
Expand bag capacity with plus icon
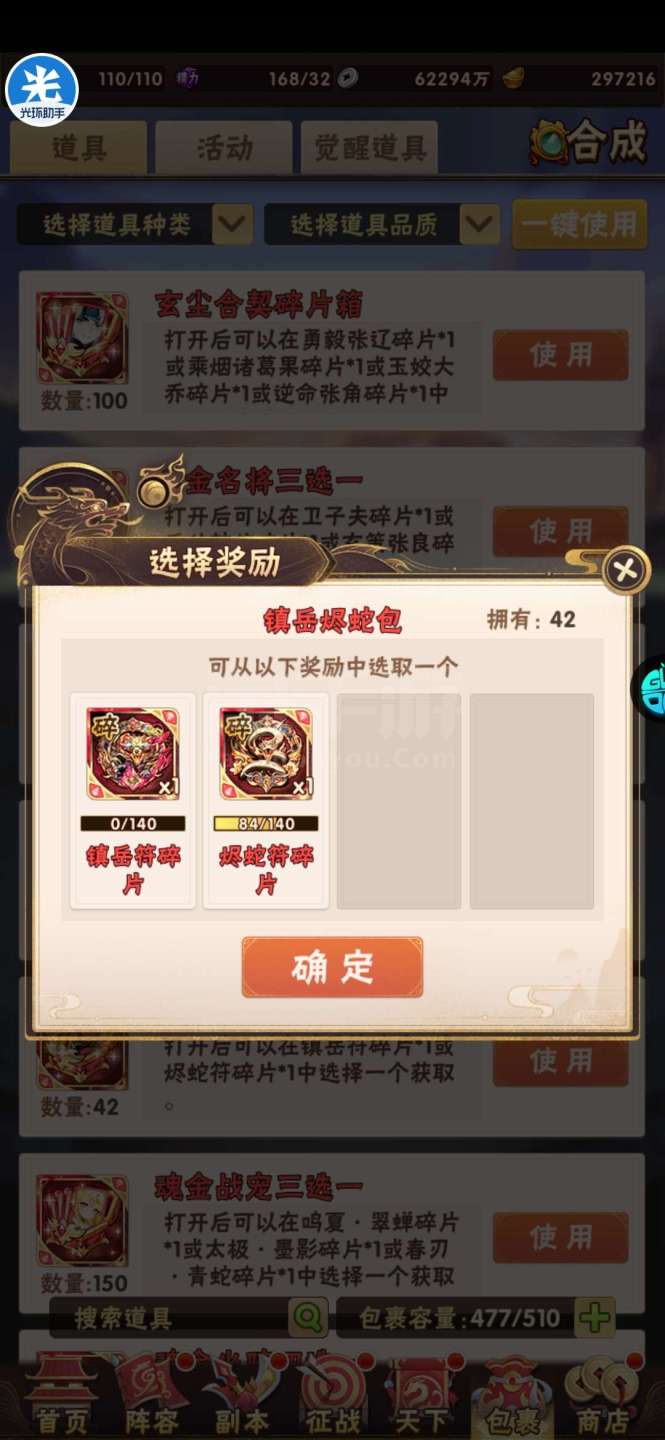(596, 1317)
